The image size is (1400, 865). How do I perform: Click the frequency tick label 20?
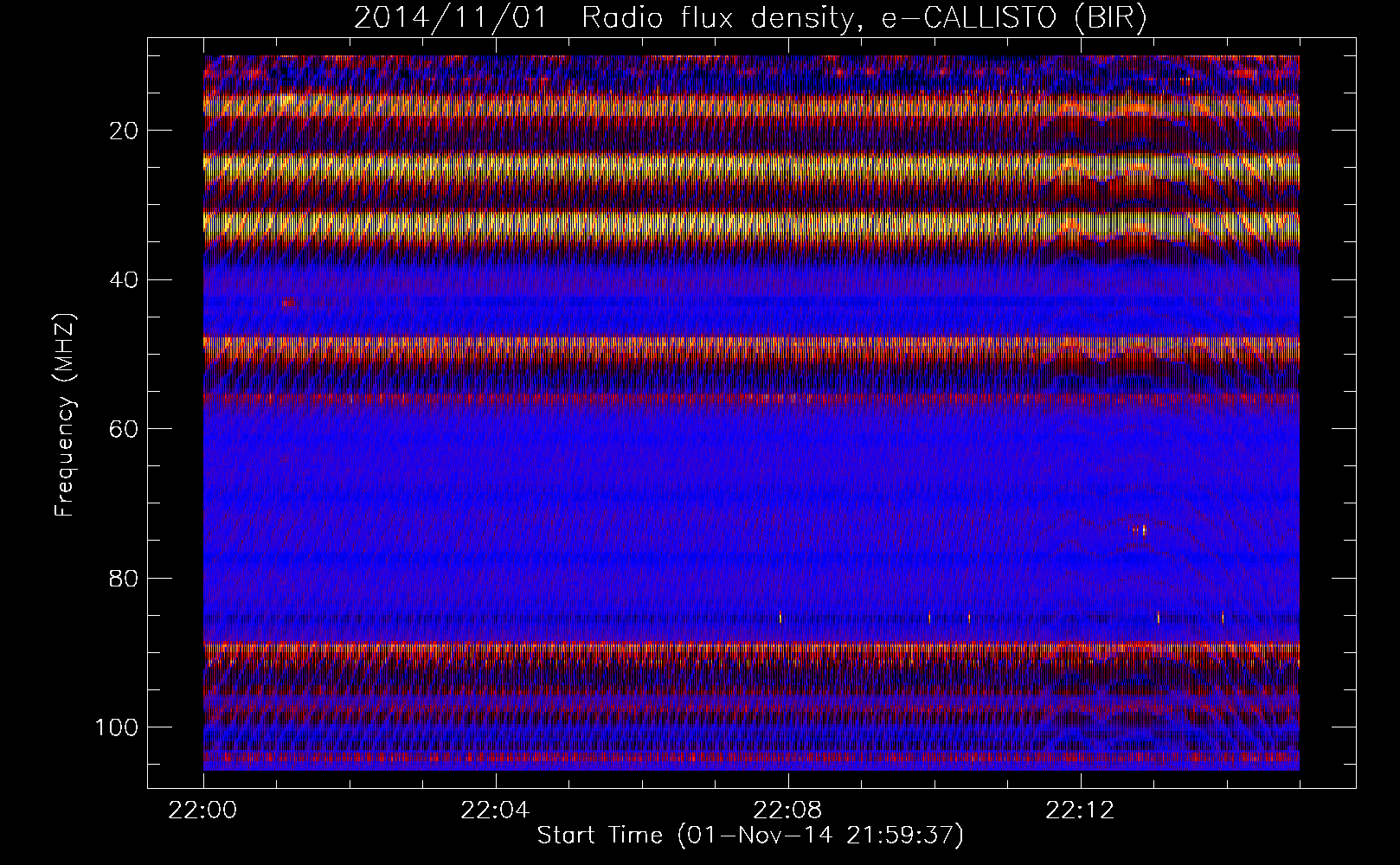point(125,131)
